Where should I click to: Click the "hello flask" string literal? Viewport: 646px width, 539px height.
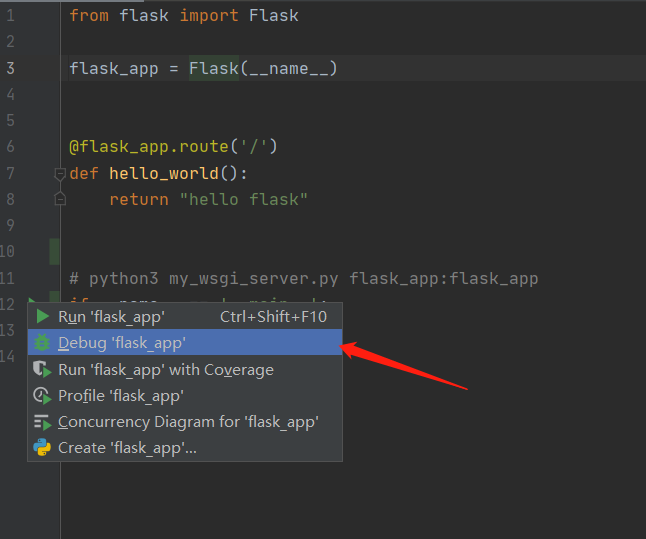243,199
